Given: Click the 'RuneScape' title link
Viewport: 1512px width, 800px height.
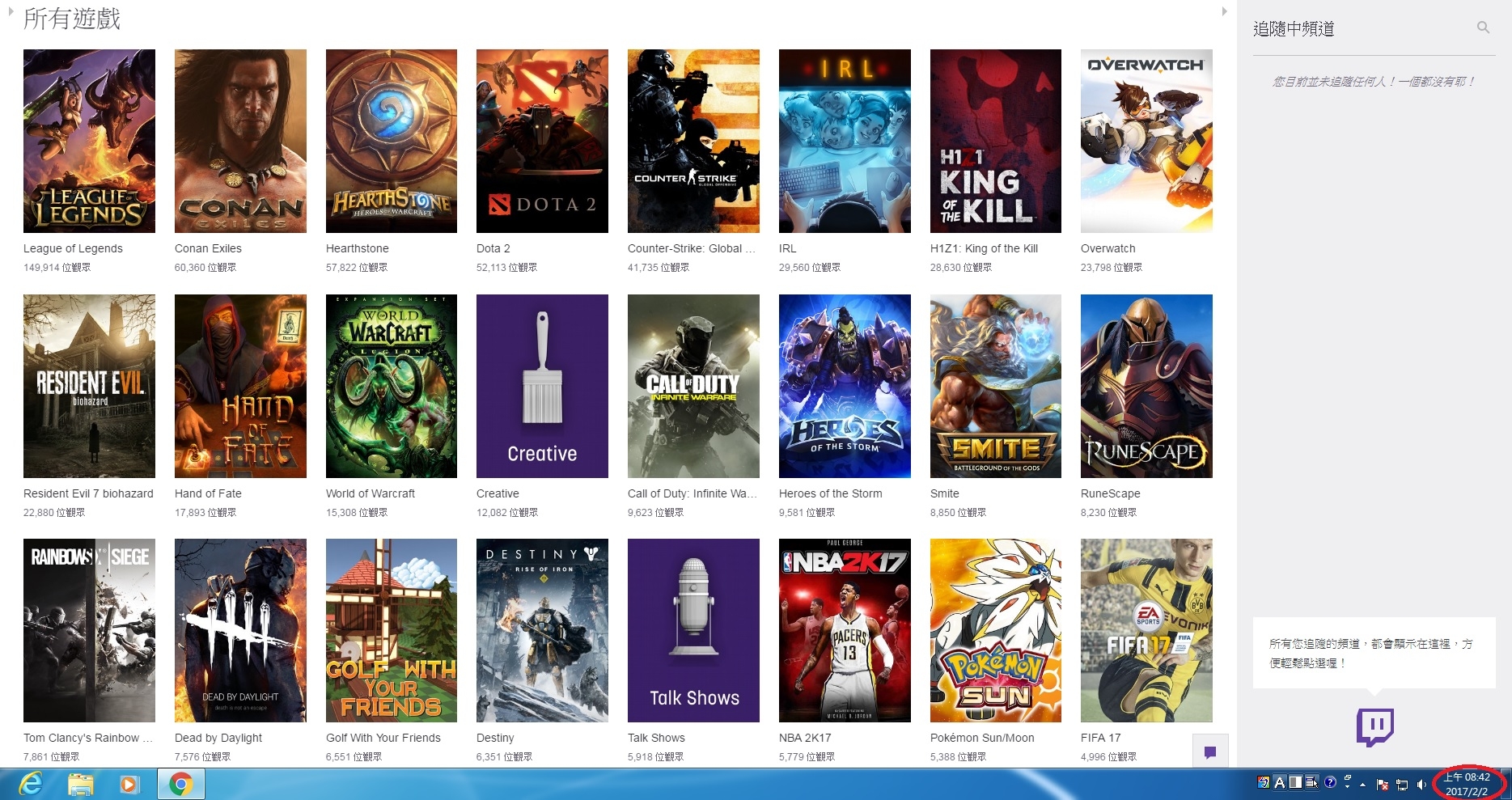Looking at the screenshot, I should pyautogui.click(x=1111, y=493).
